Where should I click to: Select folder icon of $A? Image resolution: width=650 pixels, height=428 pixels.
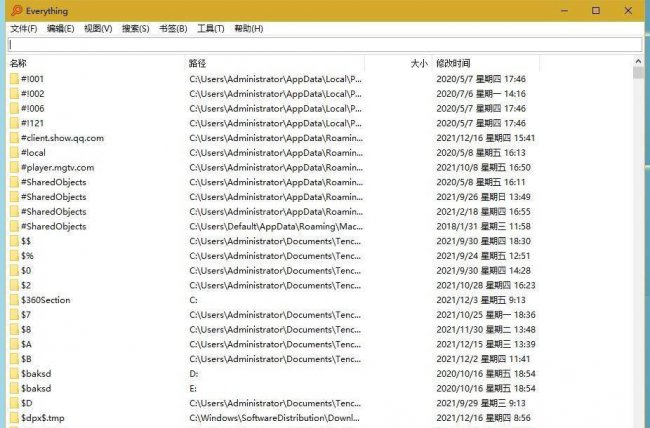tap(15, 344)
